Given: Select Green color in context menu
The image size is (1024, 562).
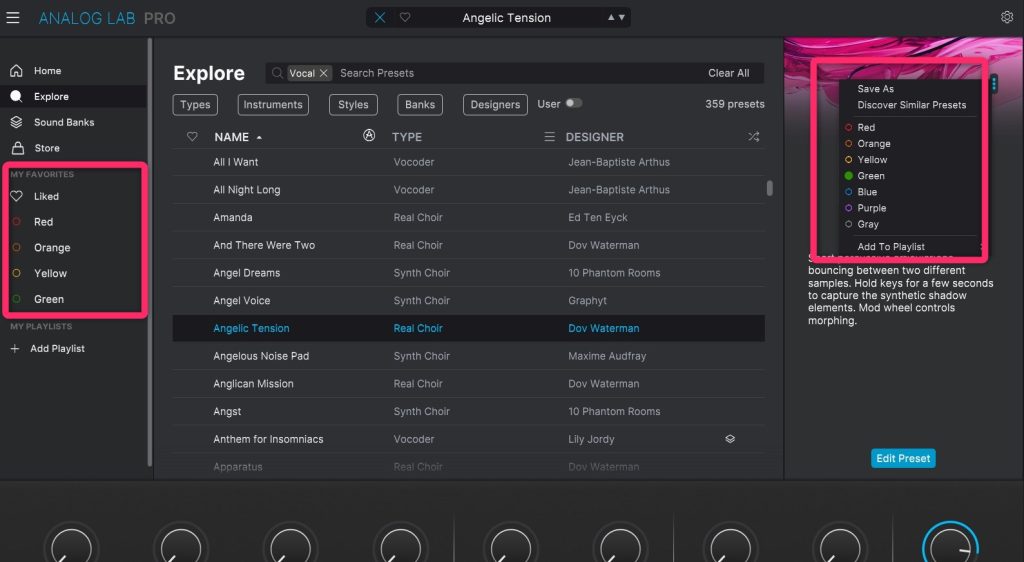Looking at the screenshot, I should [870, 176].
